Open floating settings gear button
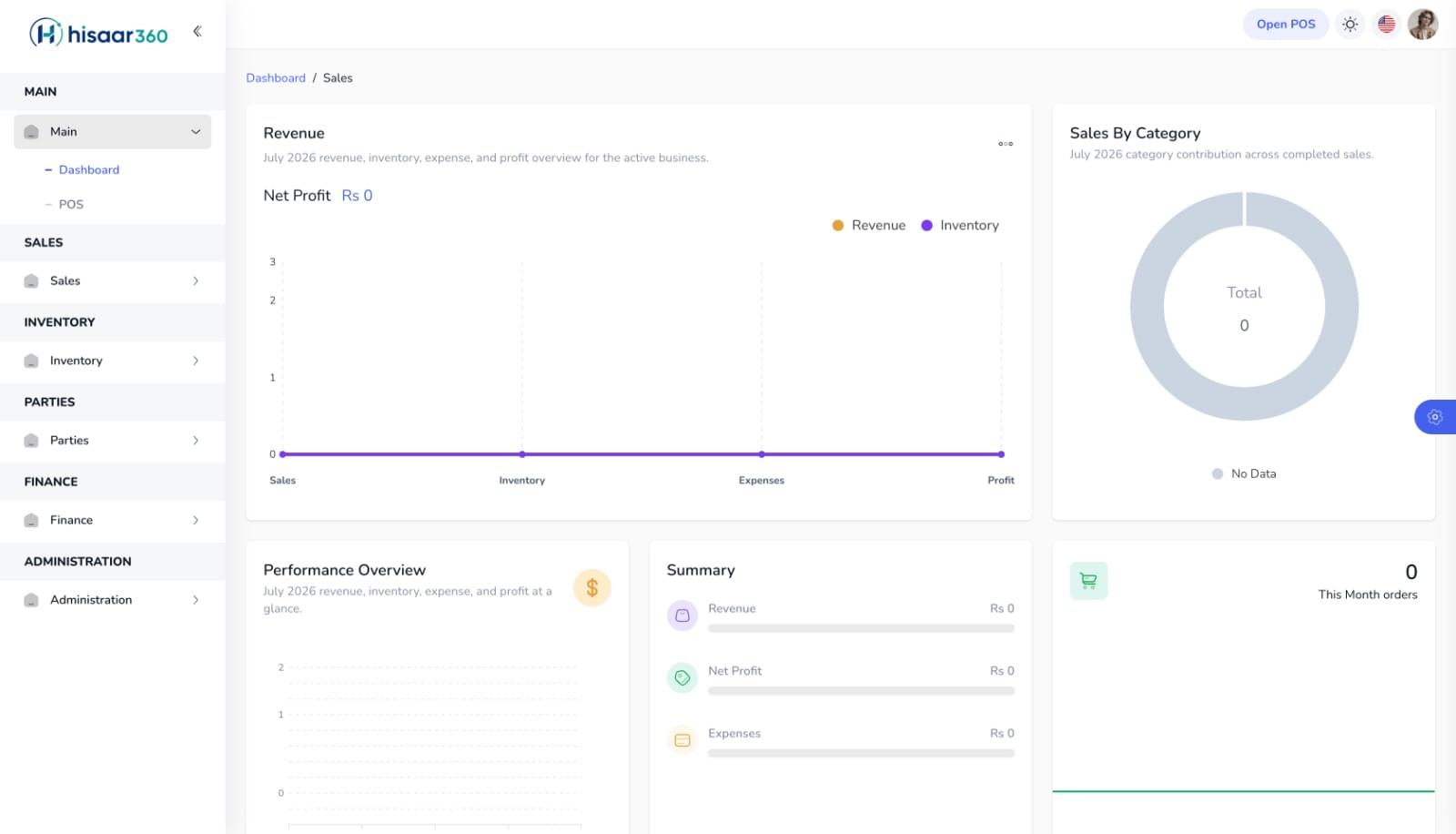This screenshot has width=1456, height=834. coord(1435,417)
